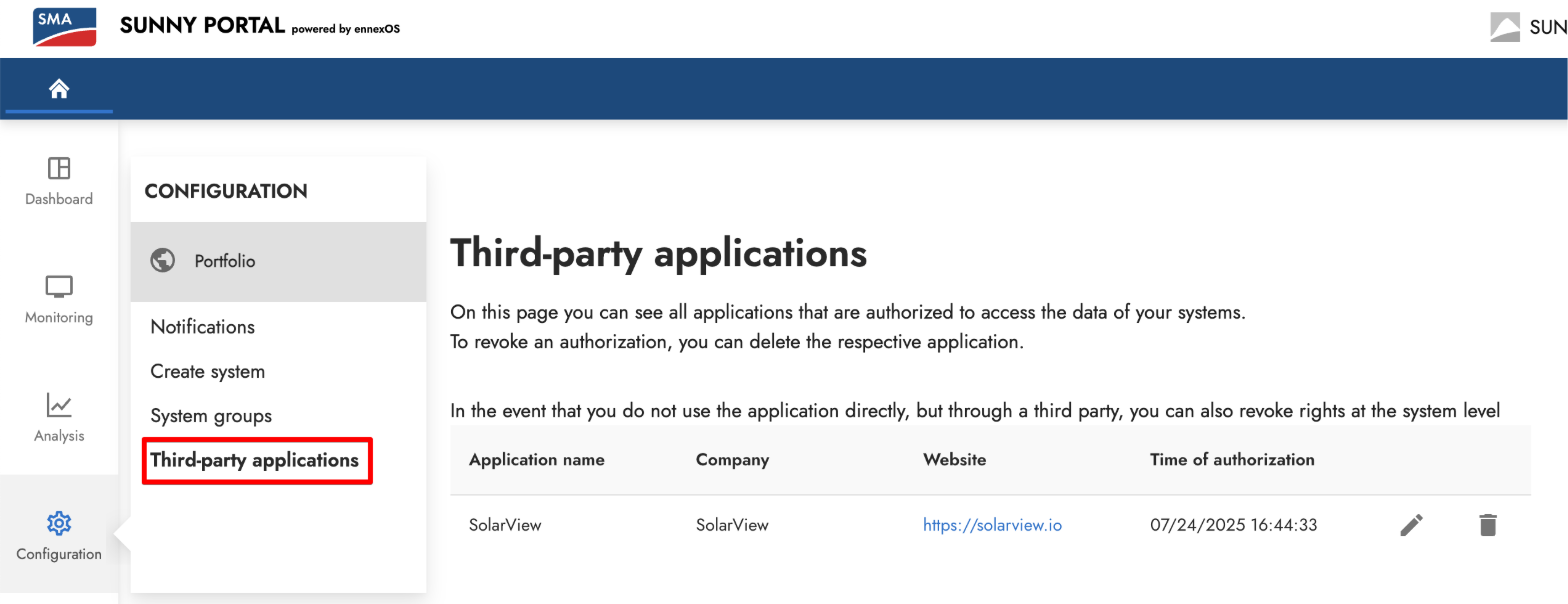Click the 07/24/2025 16:44:33 timestamp
This screenshot has width=1568, height=604.
1234,524
